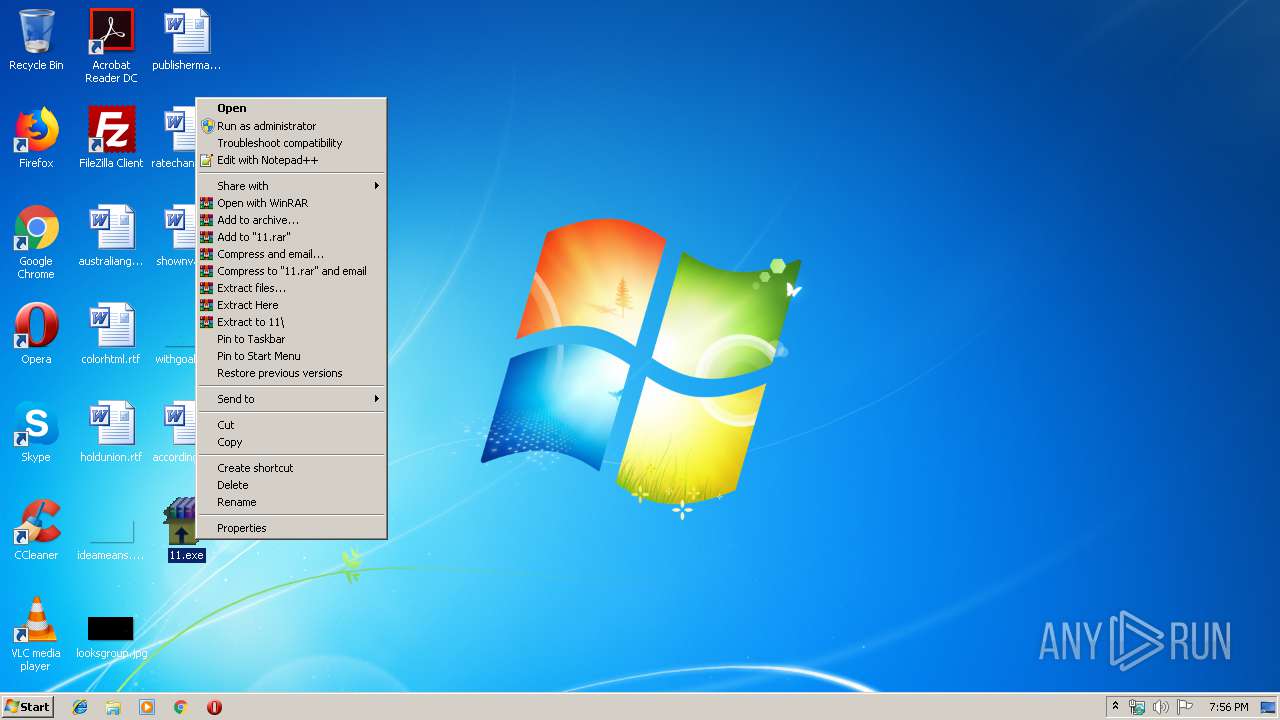Open Opera from the taskbar
The height and width of the screenshot is (720, 1280).
coord(214,707)
